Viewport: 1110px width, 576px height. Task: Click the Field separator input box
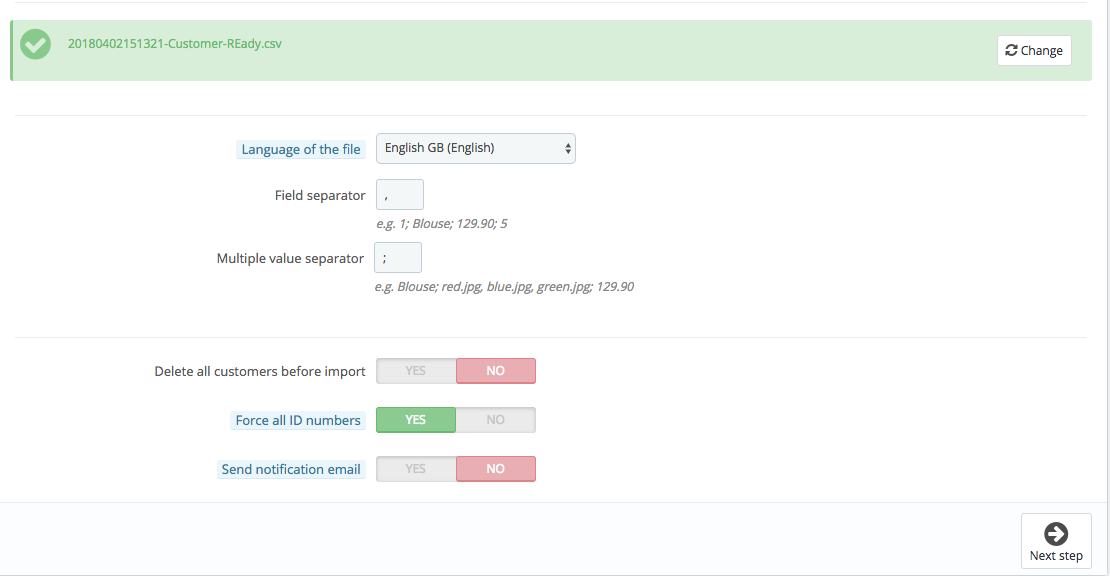coord(400,195)
